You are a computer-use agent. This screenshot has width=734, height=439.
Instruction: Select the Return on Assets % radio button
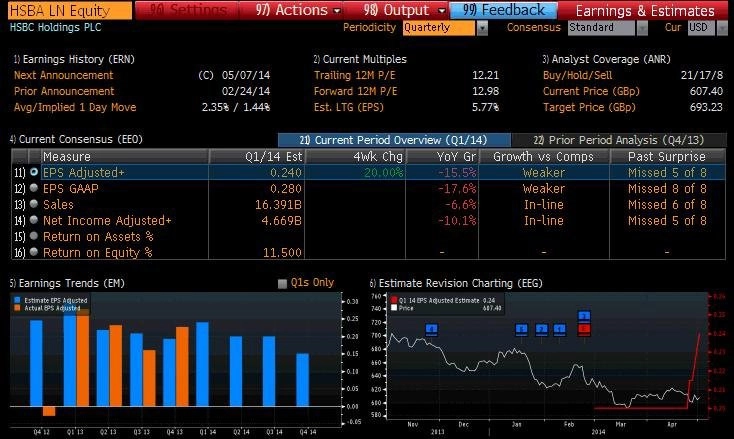[34, 236]
